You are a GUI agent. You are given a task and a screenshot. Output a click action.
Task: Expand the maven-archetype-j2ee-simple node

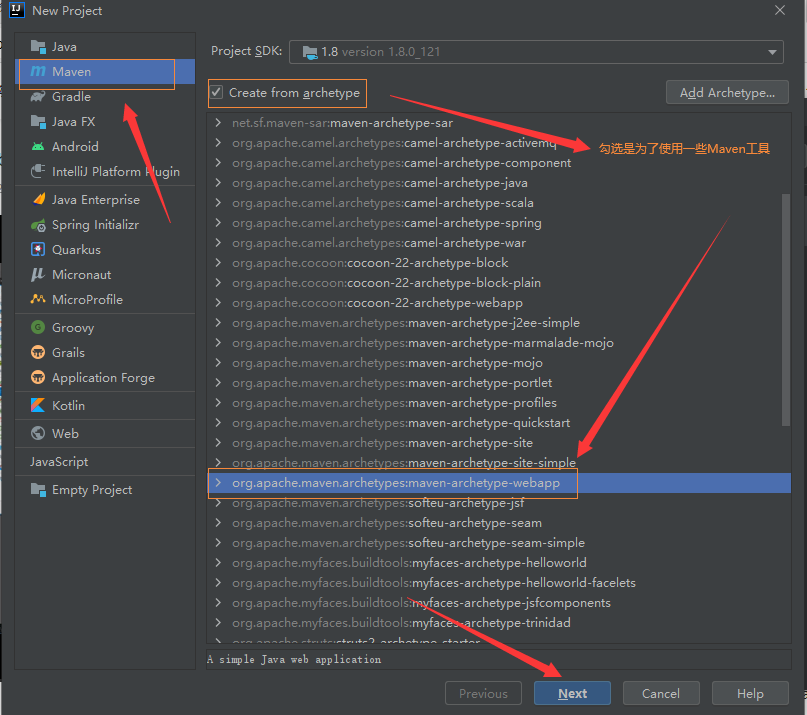coord(218,323)
